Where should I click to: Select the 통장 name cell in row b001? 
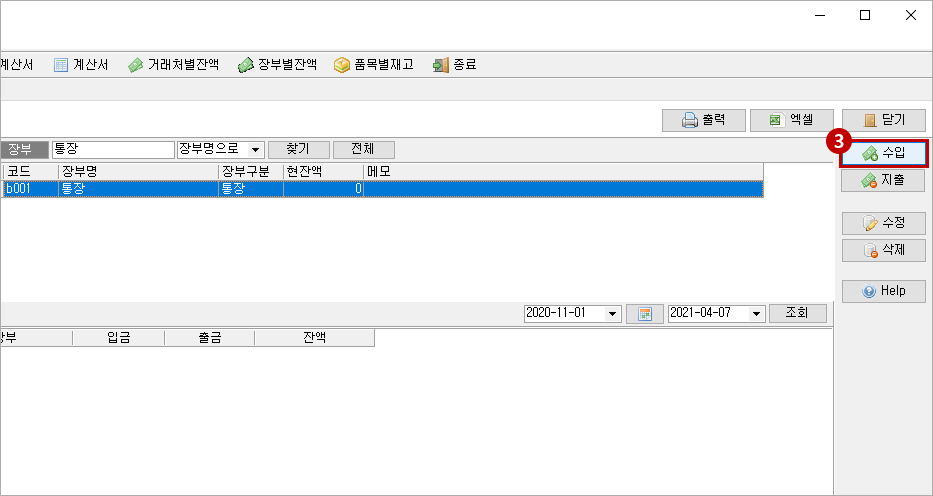(x=138, y=189)
